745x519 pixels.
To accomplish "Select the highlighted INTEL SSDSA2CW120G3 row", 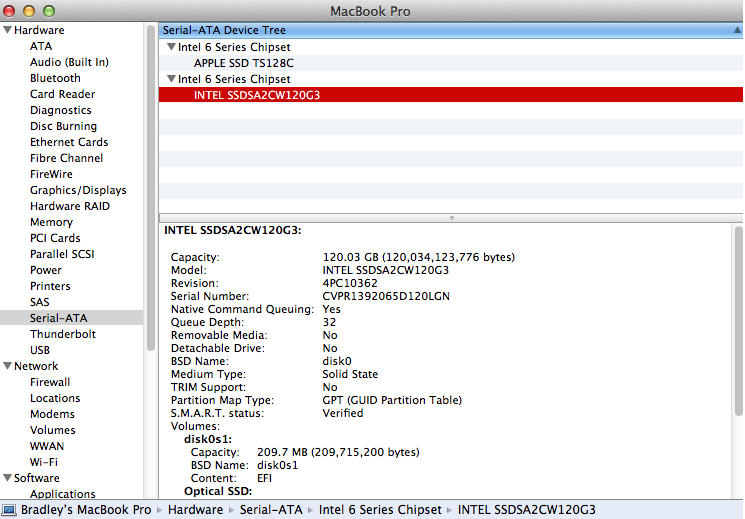I will tap(450, 95).
